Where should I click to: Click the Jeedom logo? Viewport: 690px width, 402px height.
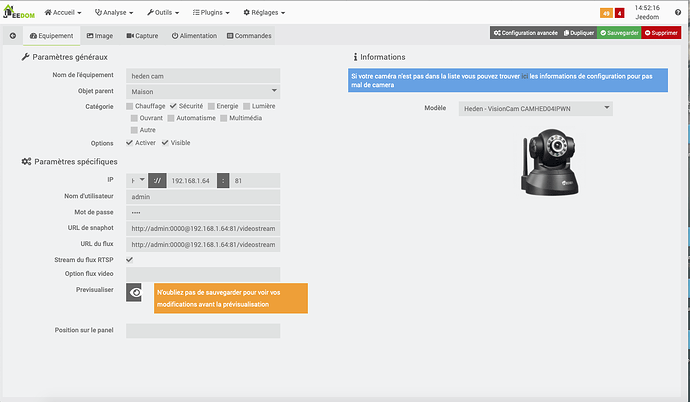(x=18, y=12)
